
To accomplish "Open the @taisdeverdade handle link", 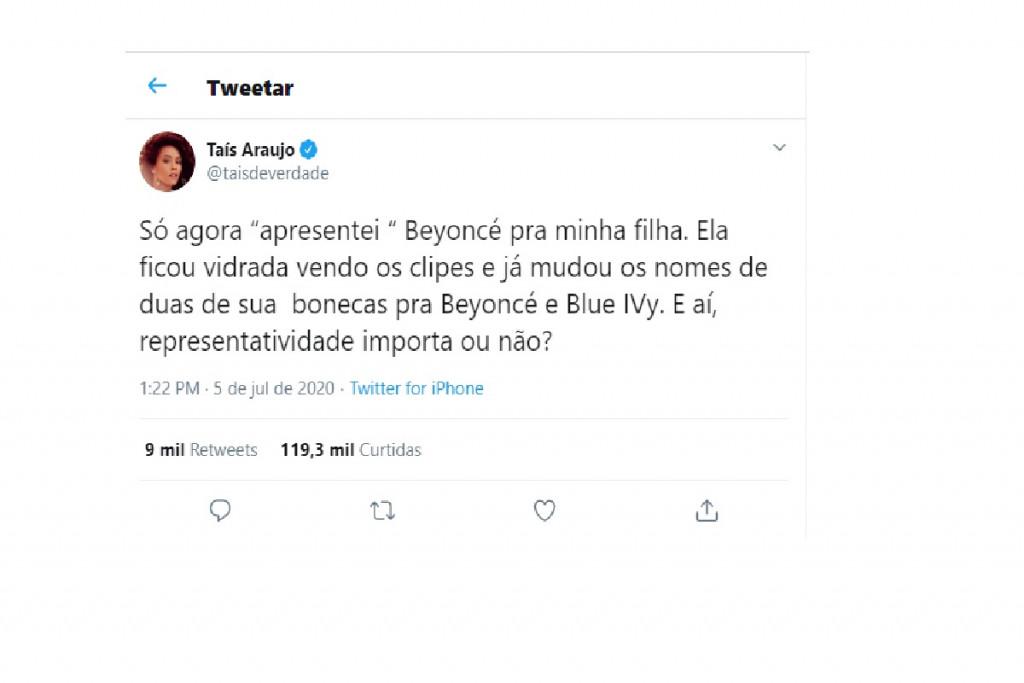I will [x=267, y=173].
